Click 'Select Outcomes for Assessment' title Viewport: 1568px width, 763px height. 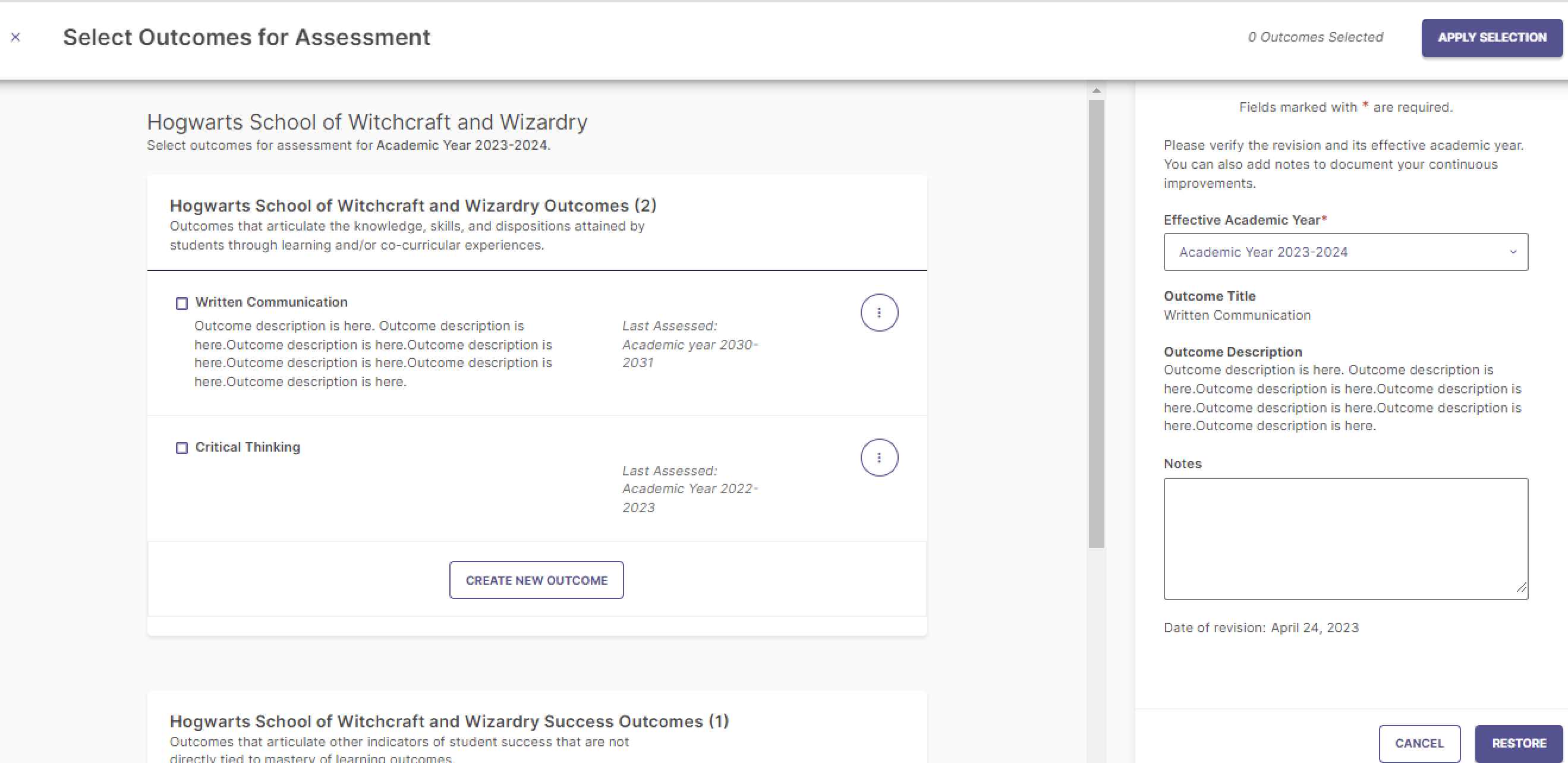(247, 37)
